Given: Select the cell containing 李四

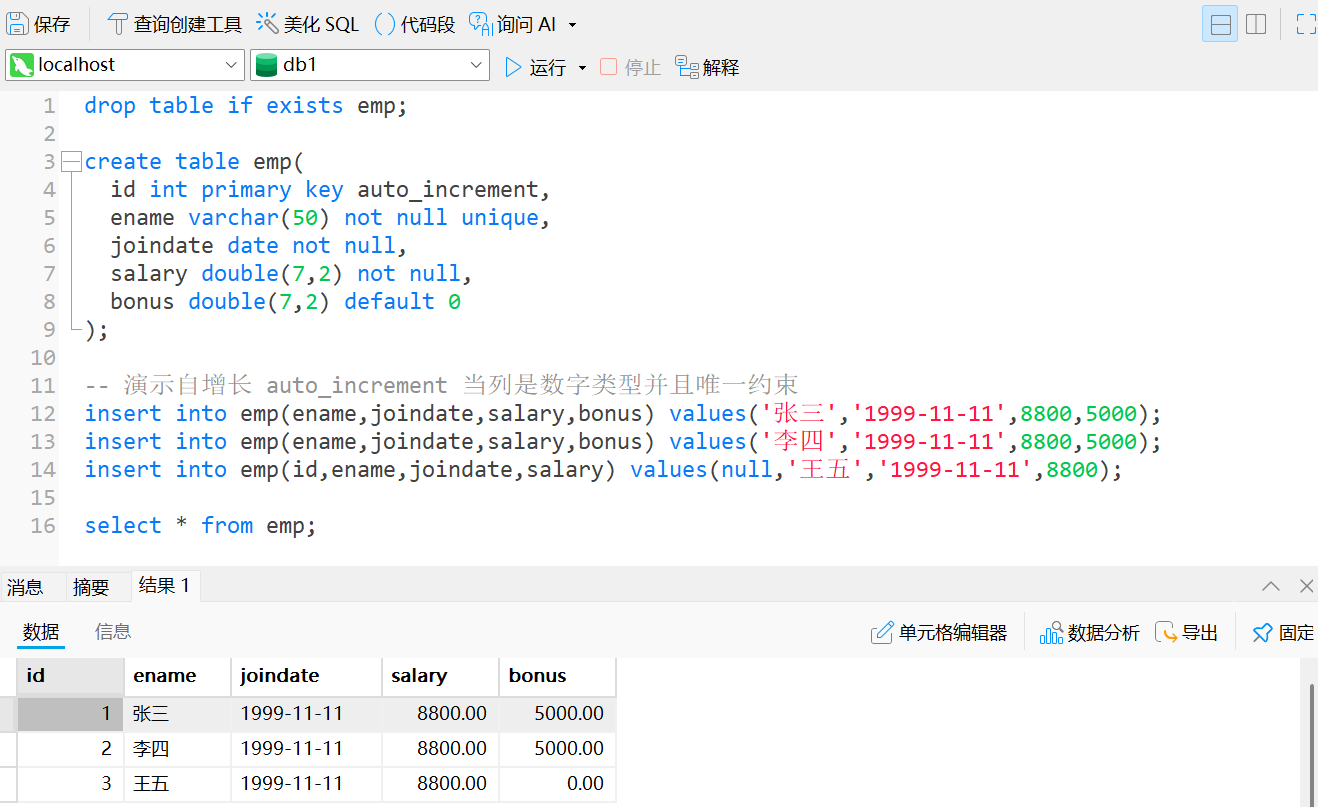Looking at the screenshot, I should pos(178,749).
